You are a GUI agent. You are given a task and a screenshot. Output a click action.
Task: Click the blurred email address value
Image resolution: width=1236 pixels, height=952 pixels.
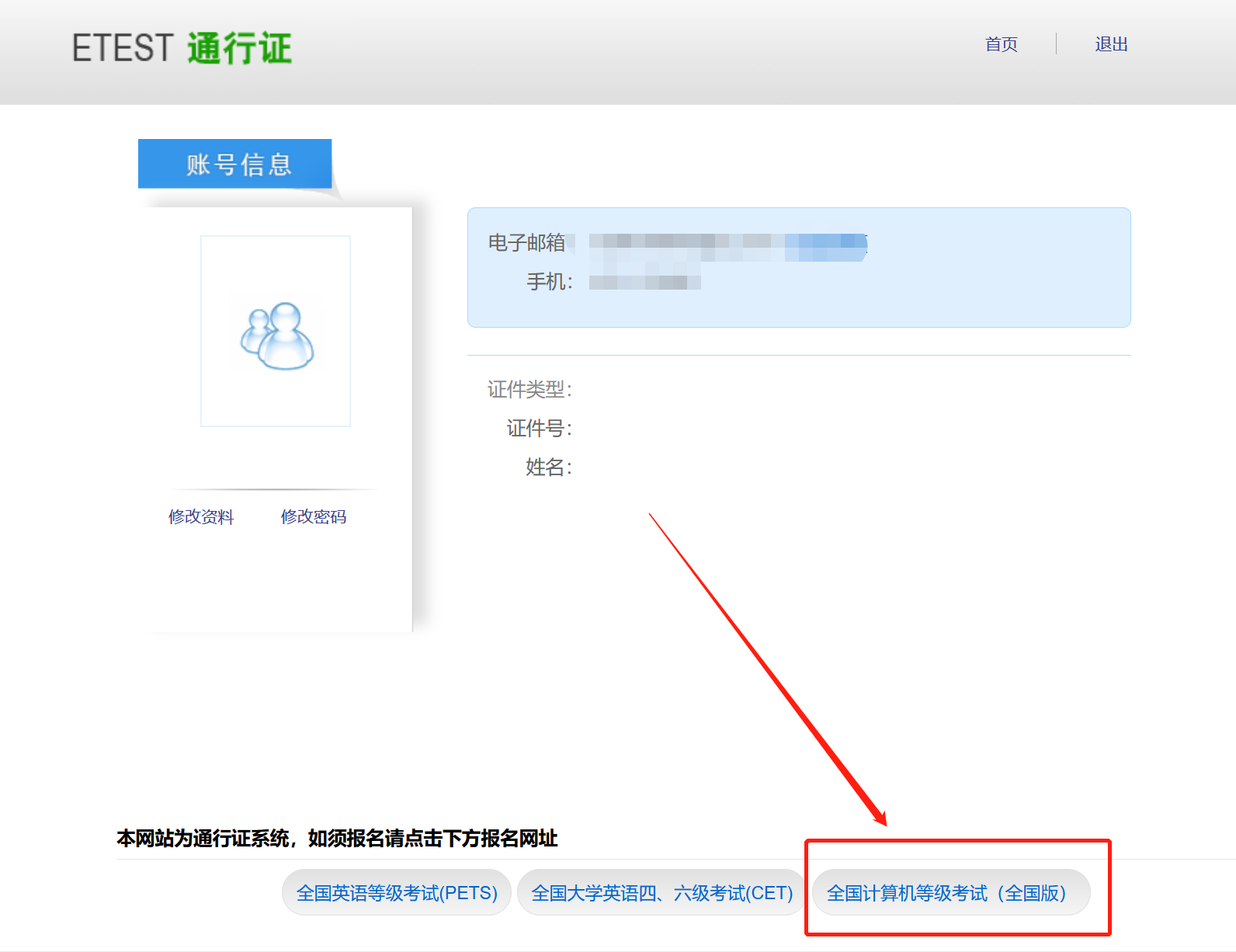[x=727, y=246]
